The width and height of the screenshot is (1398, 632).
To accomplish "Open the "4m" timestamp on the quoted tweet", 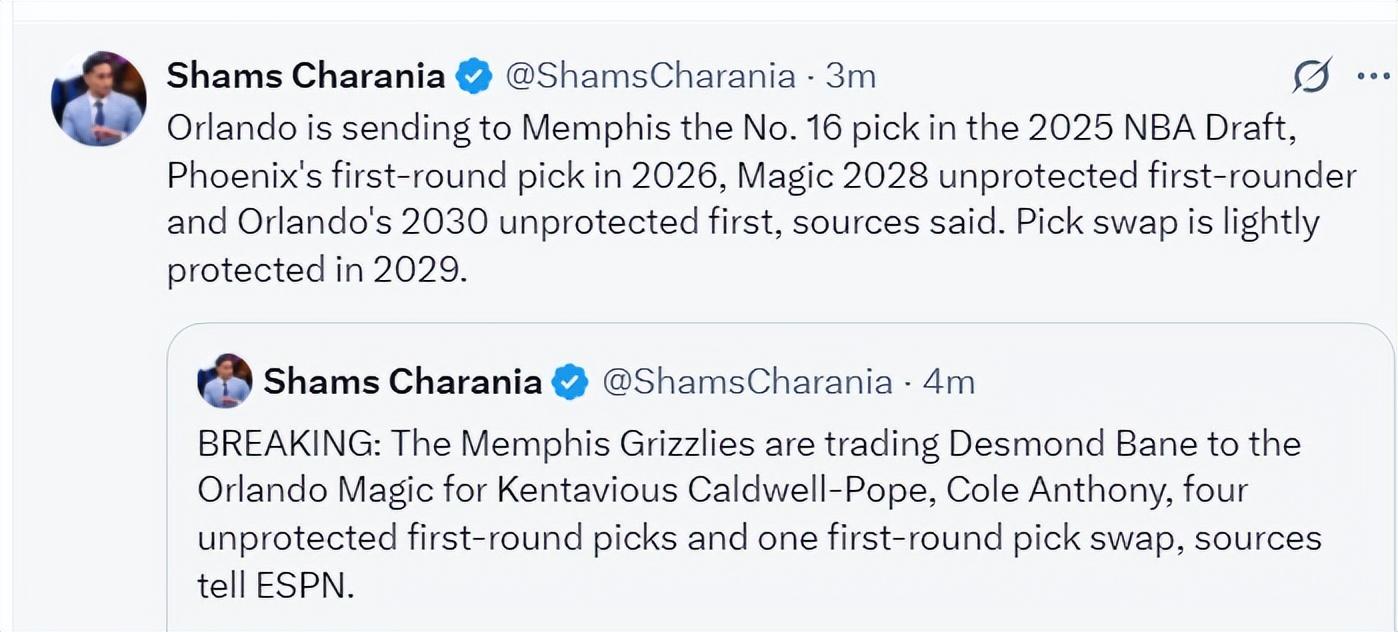I will tap(950, 382).
